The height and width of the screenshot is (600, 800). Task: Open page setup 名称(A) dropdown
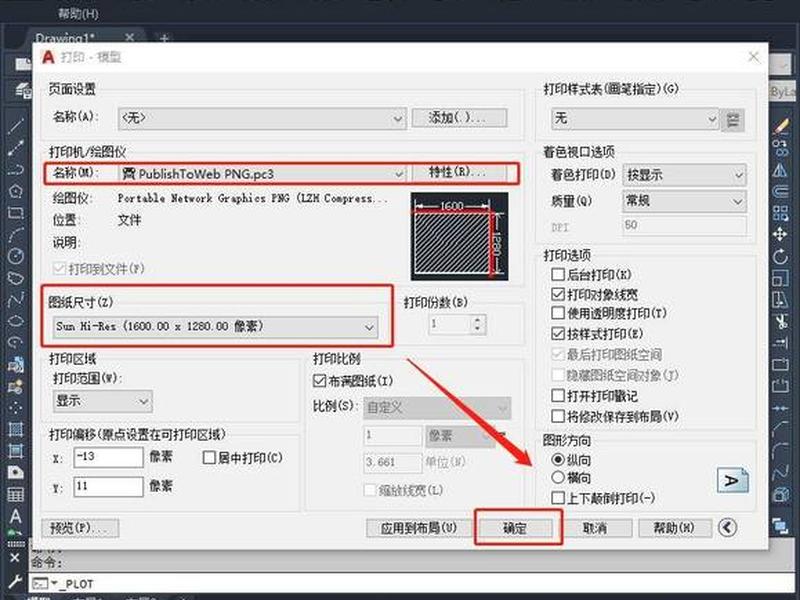pos(262,118)
